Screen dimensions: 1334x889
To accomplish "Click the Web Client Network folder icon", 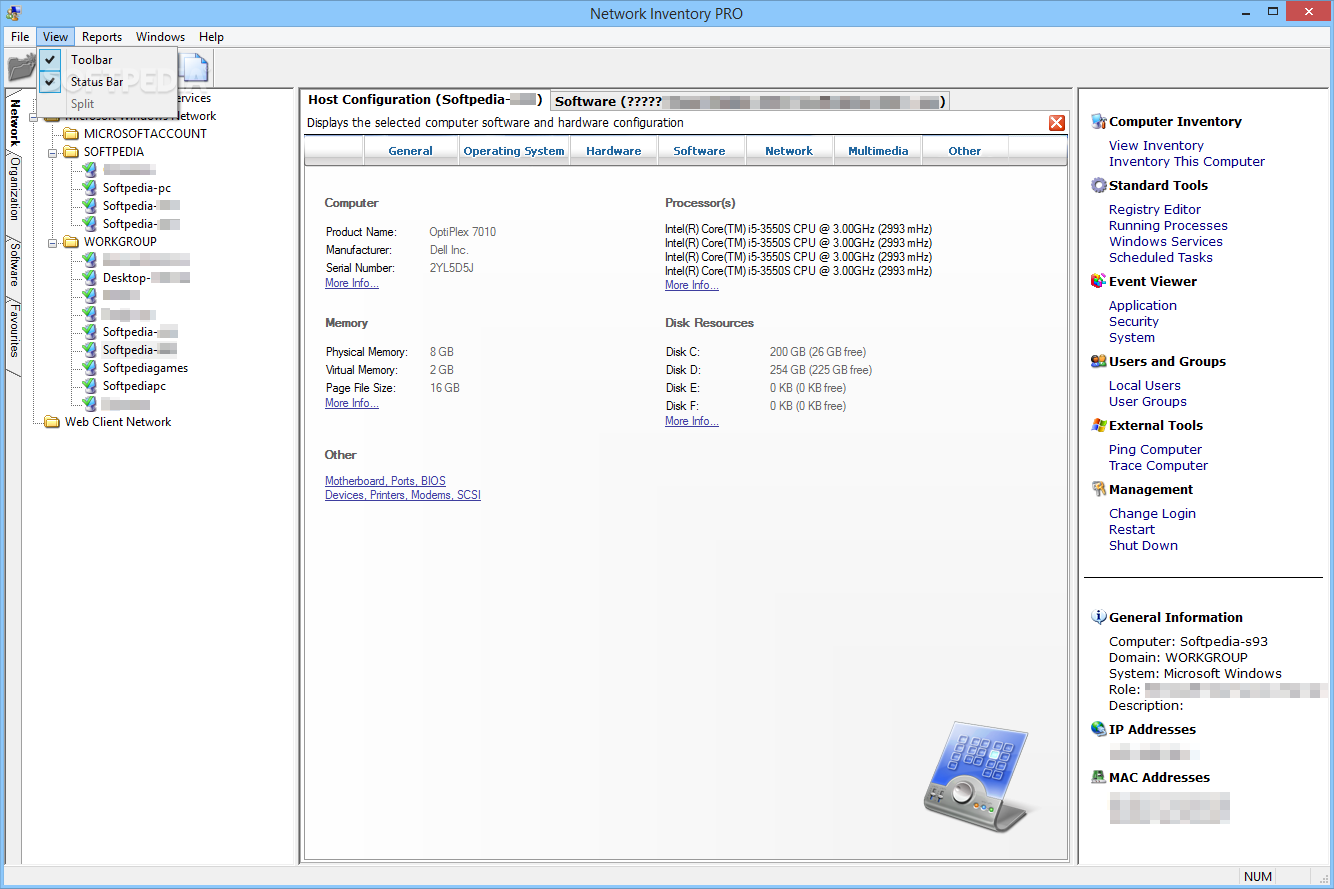I will point(52,422).
